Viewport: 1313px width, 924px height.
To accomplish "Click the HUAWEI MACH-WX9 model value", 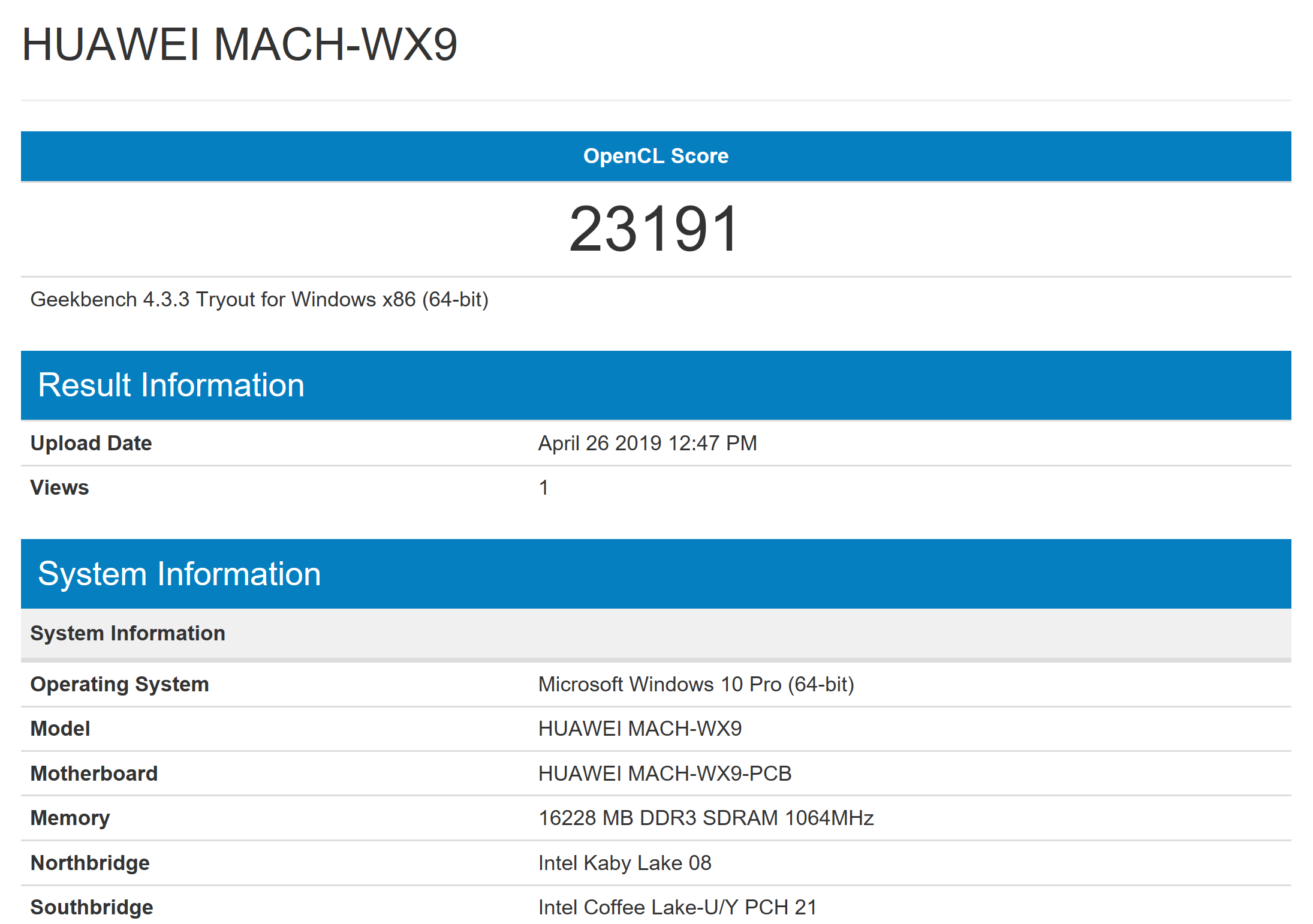I will pyautogui.click(x=640, y=729).
